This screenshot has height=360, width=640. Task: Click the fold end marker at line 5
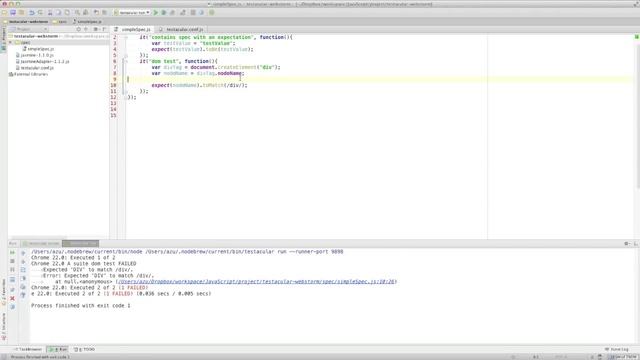coord(126,55)
